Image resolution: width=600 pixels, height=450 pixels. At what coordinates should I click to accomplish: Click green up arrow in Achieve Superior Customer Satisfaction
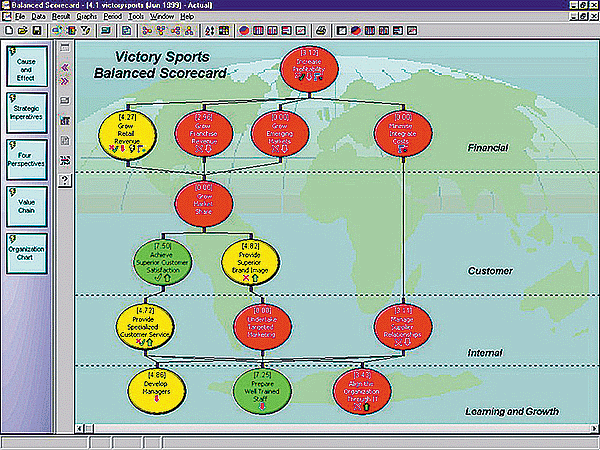point(167,278)
